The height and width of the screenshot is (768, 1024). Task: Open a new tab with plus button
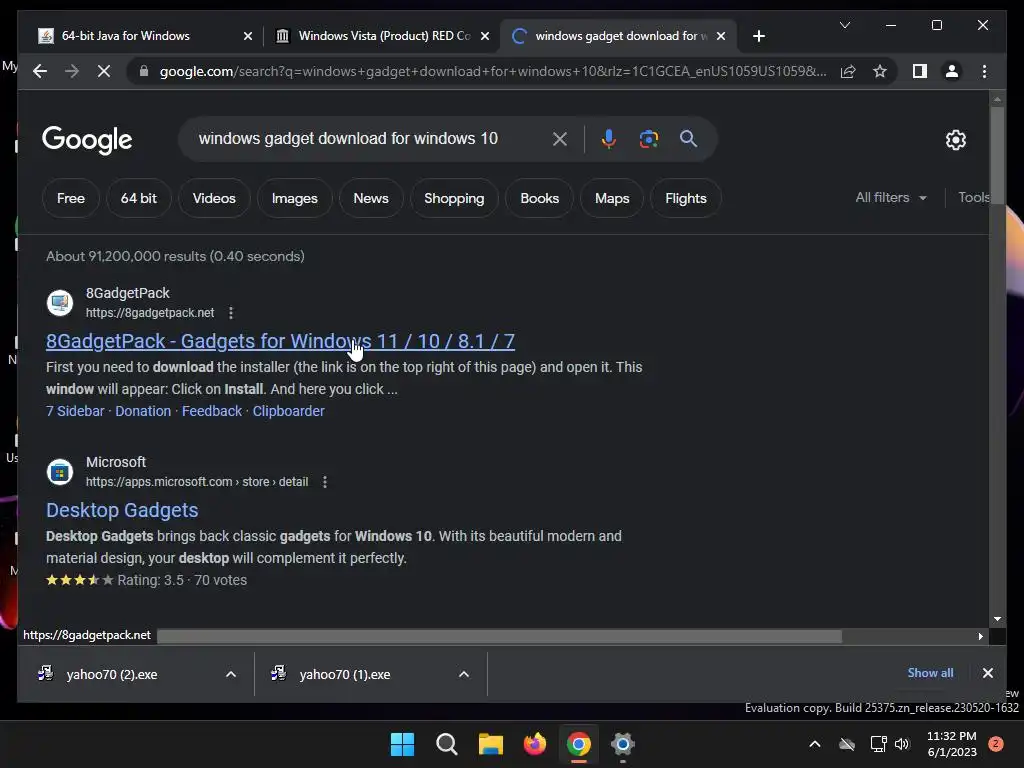(758, 36)
